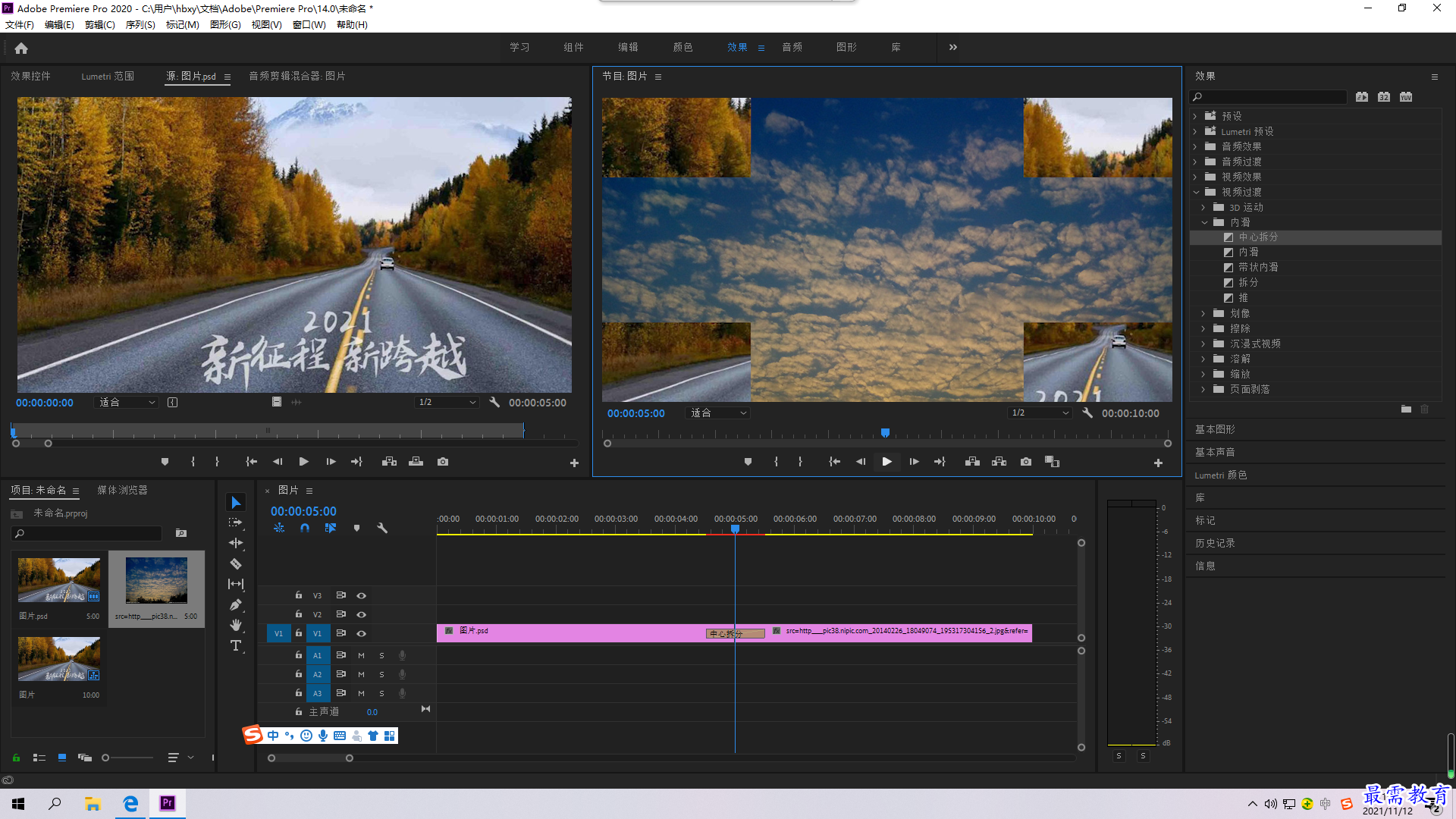Open the 基本图形 panel
This screenshot has width=1456, height=819.
[1215, 429]
